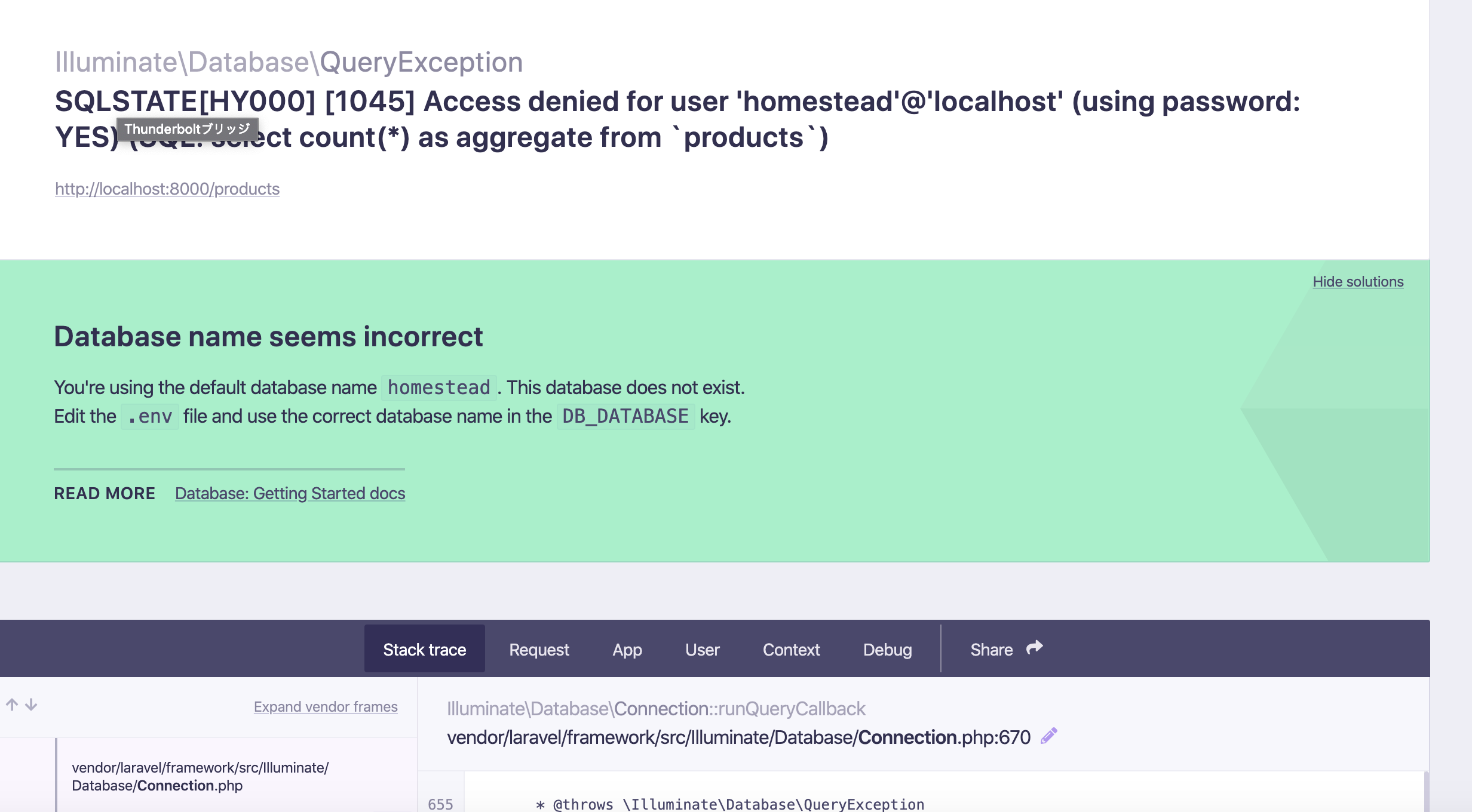Switch to the Stack trace tab
The width and height of the screenshot is (1472, 812).
coord(424,649)
